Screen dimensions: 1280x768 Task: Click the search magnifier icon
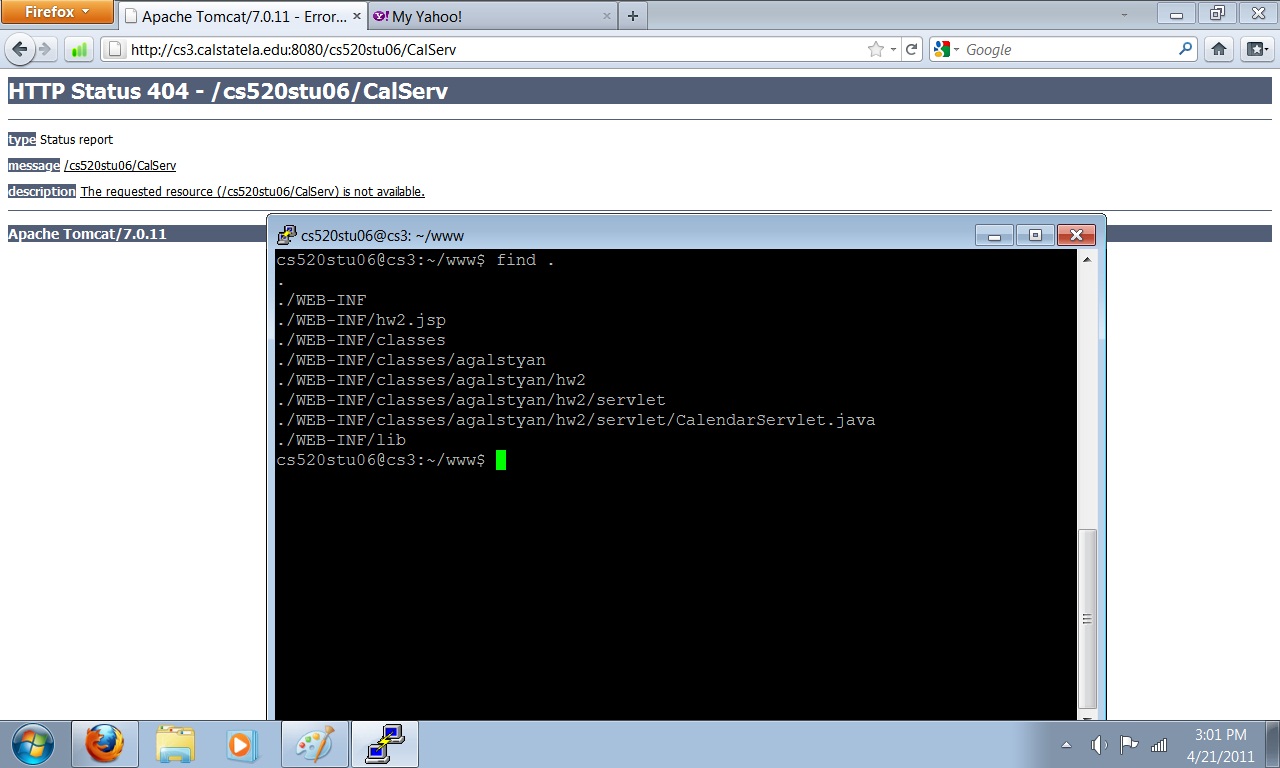click(1185, 49)
